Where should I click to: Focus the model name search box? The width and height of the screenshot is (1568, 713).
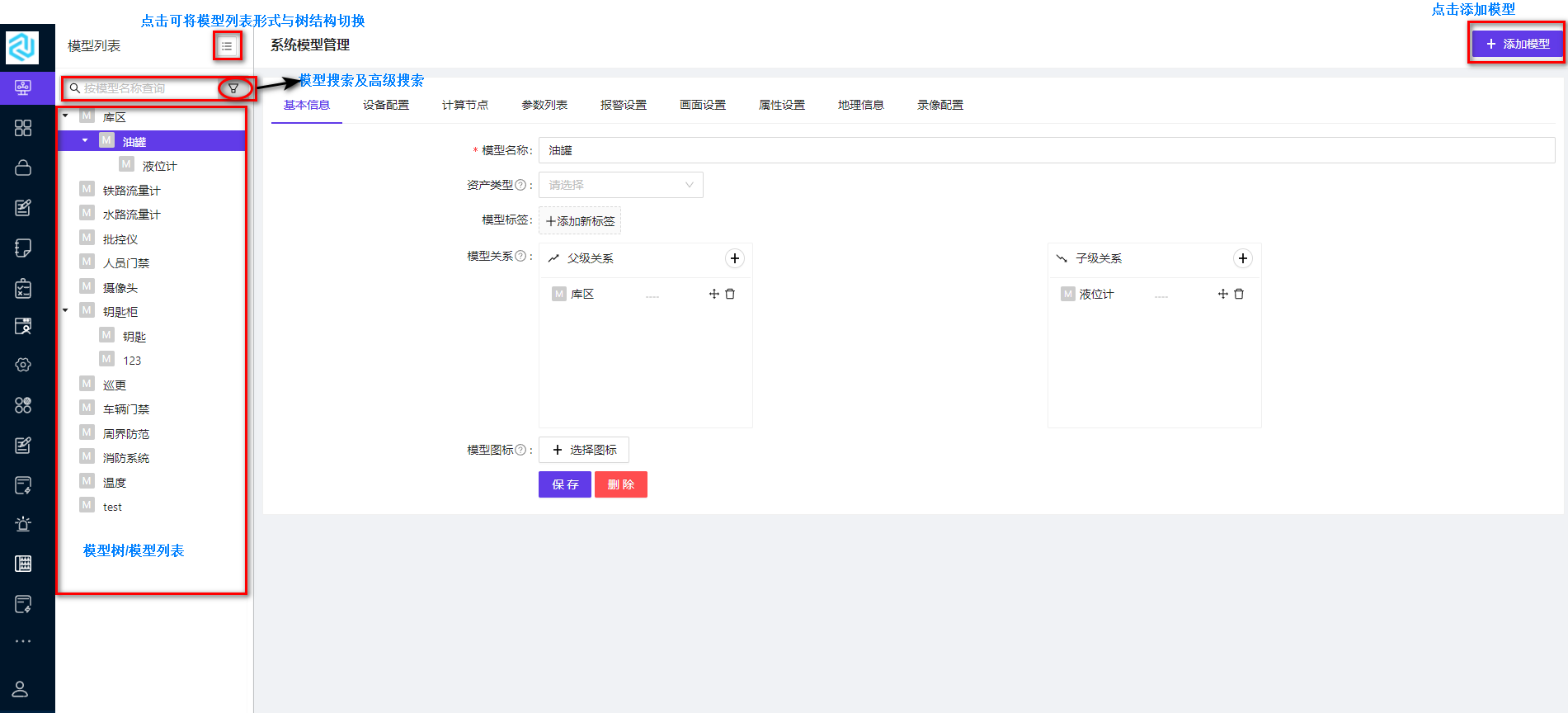[x=140, y=88]
